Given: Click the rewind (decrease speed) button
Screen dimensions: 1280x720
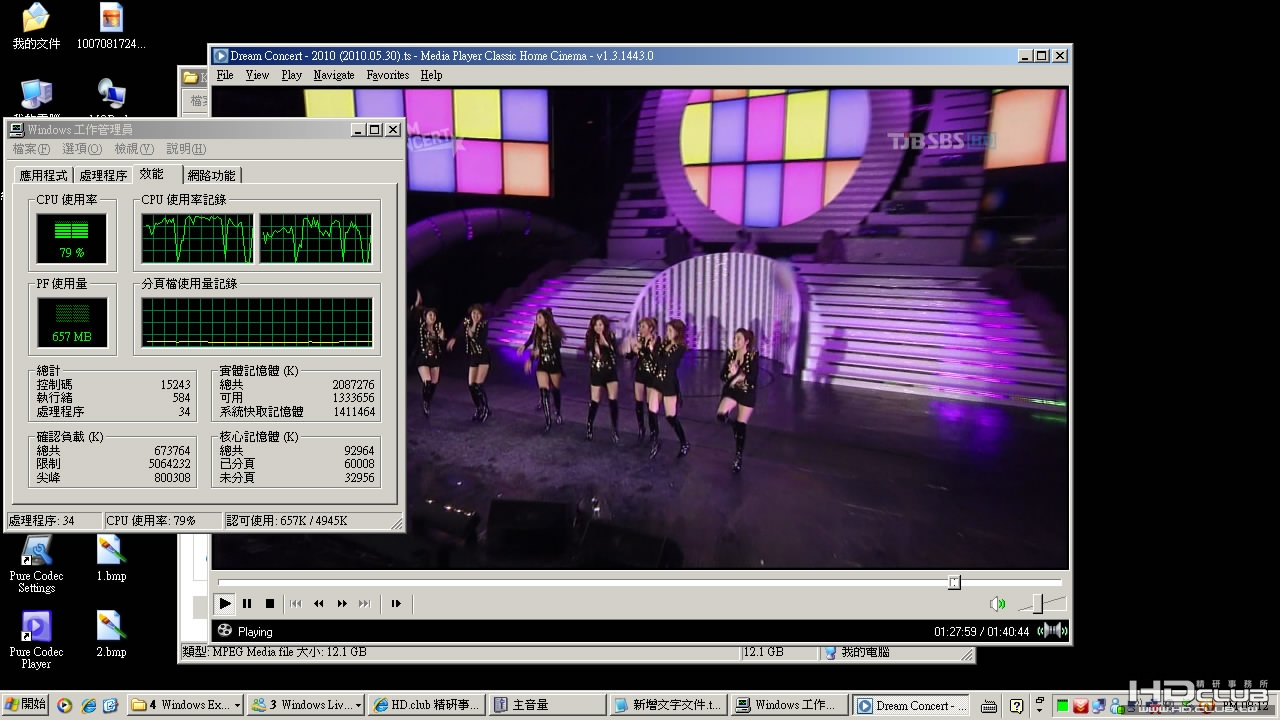Looking at the screenshot, I should click(x=319, y=603).
